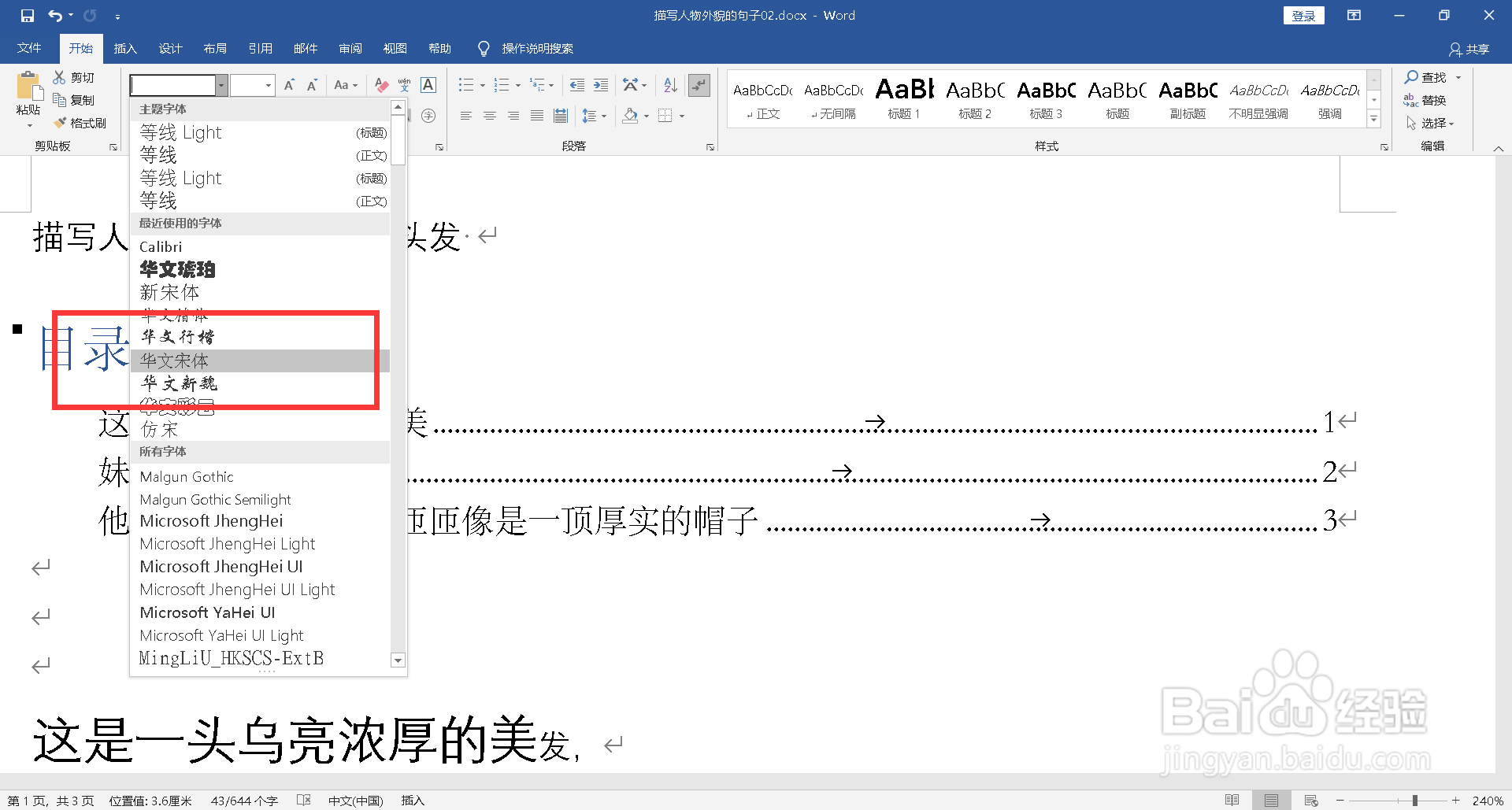This screenshot has height=810, width=1512.
Task: Undo the last action
Action: tap(55, 15)
